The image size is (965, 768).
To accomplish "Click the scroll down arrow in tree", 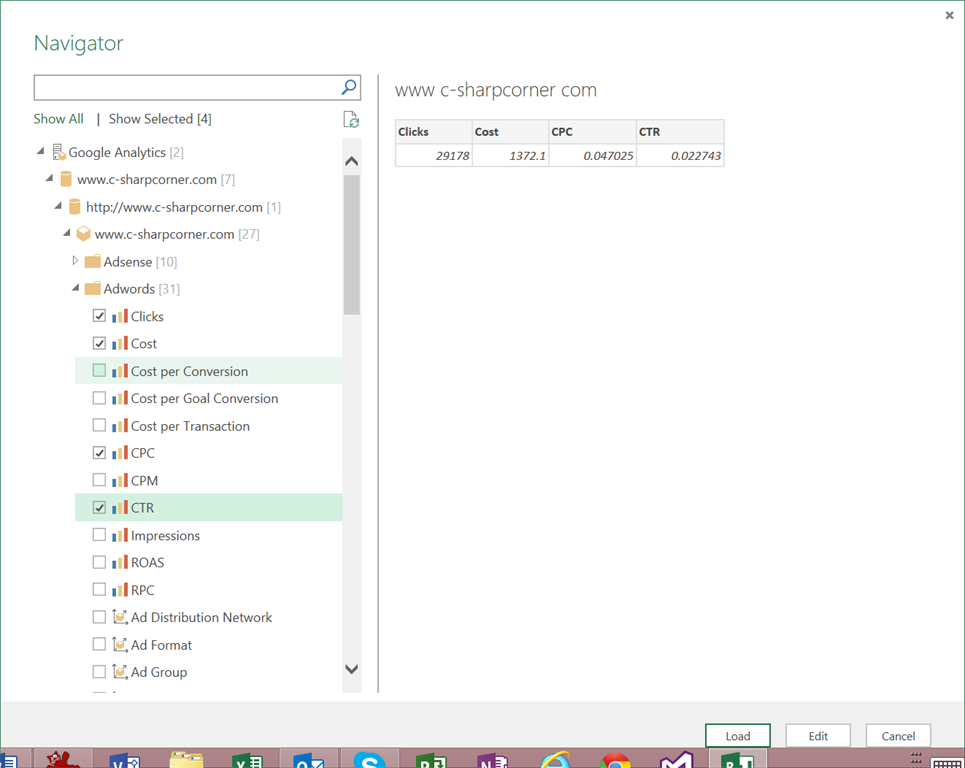I will click(x=351, y=669).
